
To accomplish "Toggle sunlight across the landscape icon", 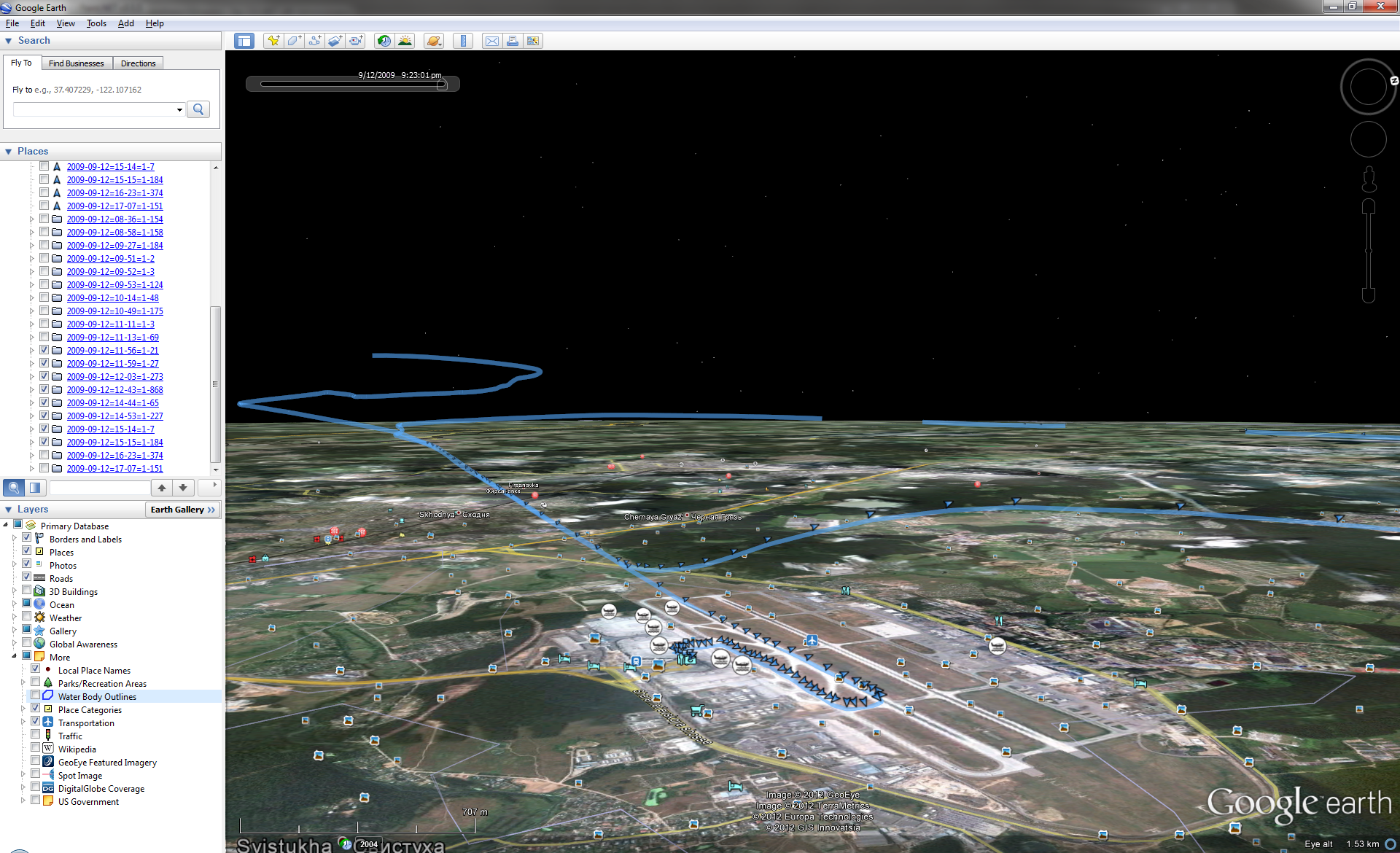I will pos(405,41).
